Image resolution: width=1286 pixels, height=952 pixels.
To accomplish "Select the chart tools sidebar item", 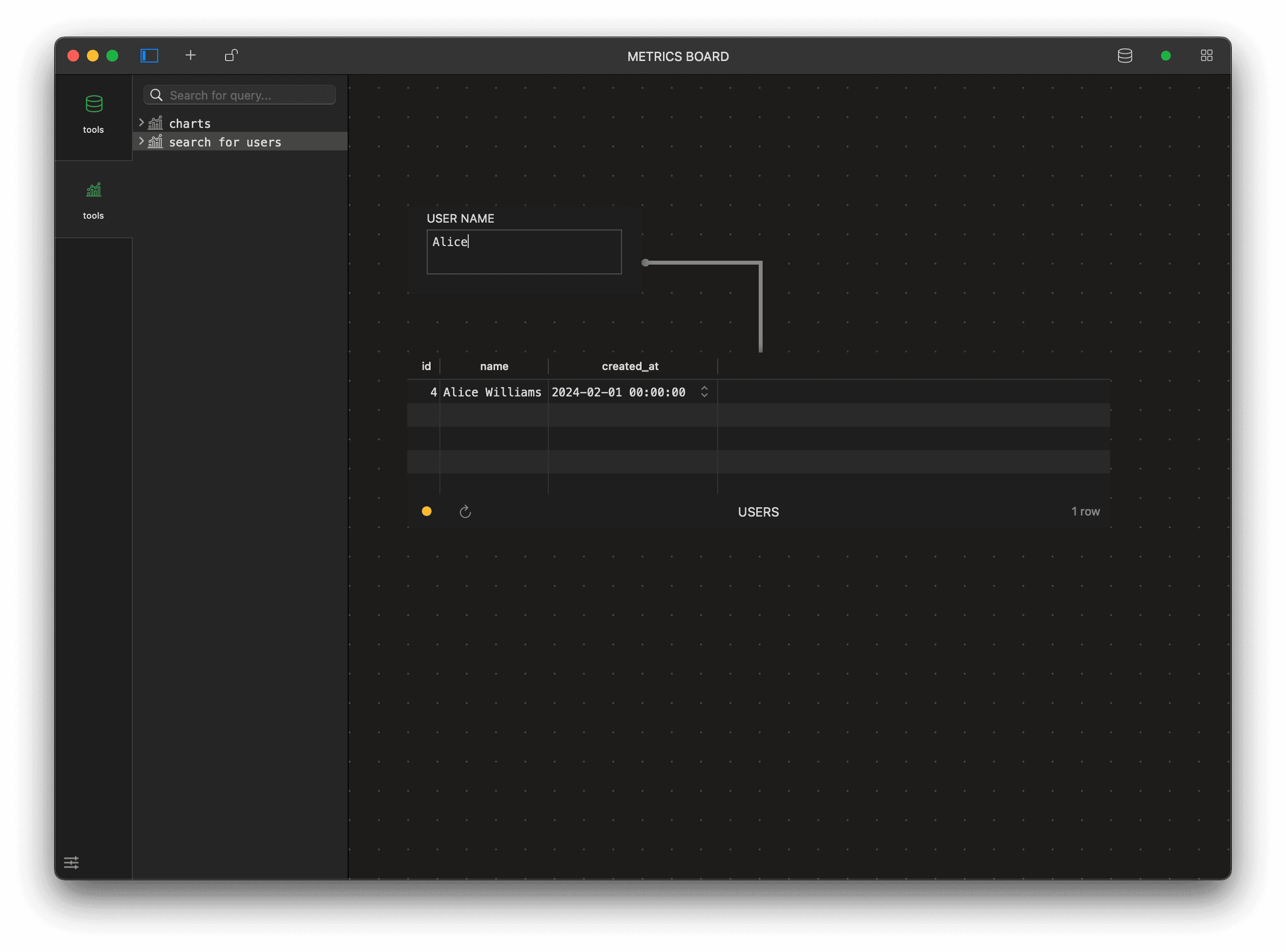I will point(93,200).
